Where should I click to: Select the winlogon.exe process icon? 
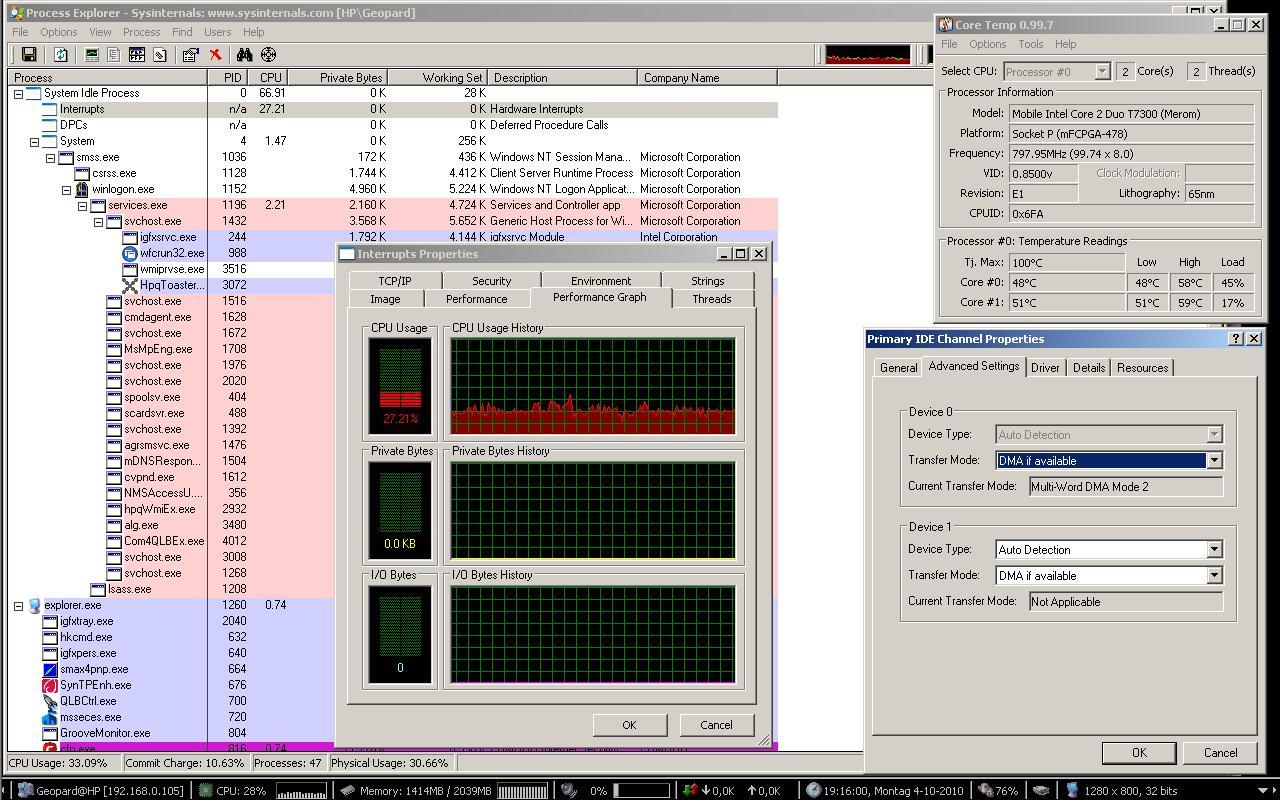tap(81, 189)
